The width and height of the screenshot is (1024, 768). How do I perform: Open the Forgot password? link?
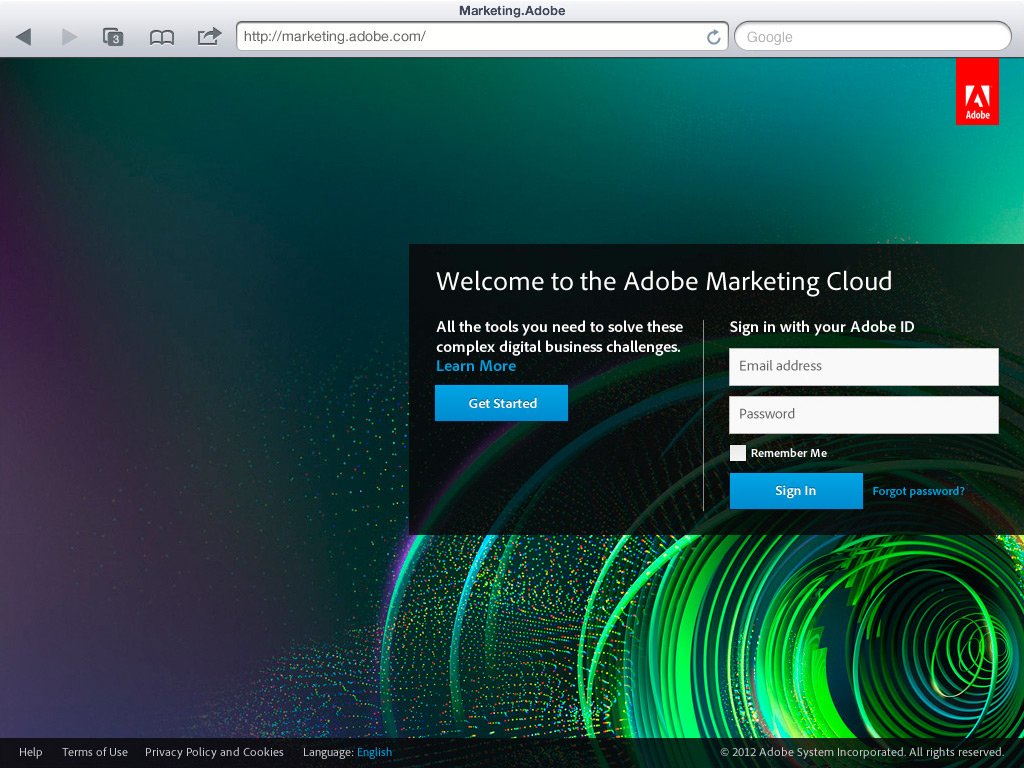pos(918,491)
